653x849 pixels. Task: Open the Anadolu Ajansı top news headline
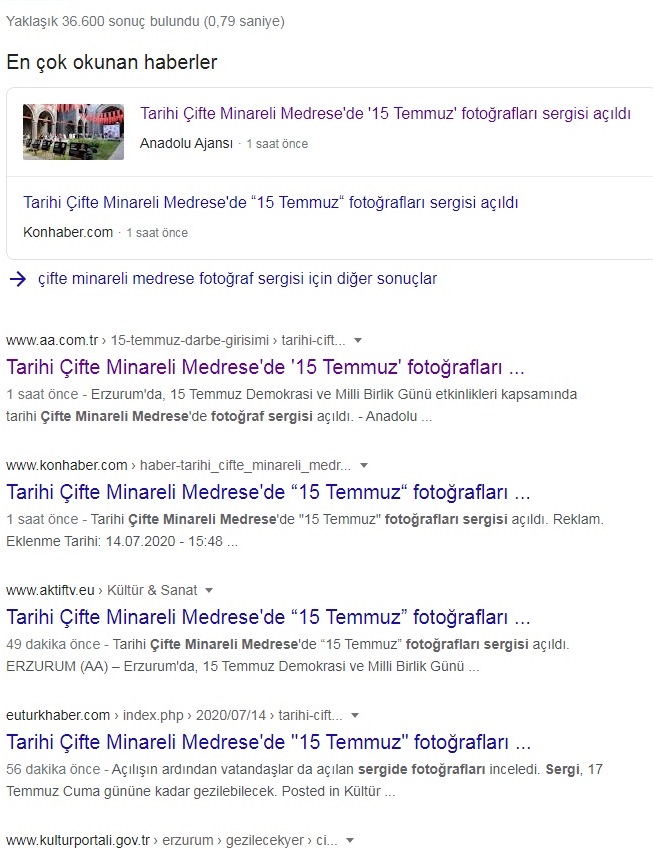[386, 114]
